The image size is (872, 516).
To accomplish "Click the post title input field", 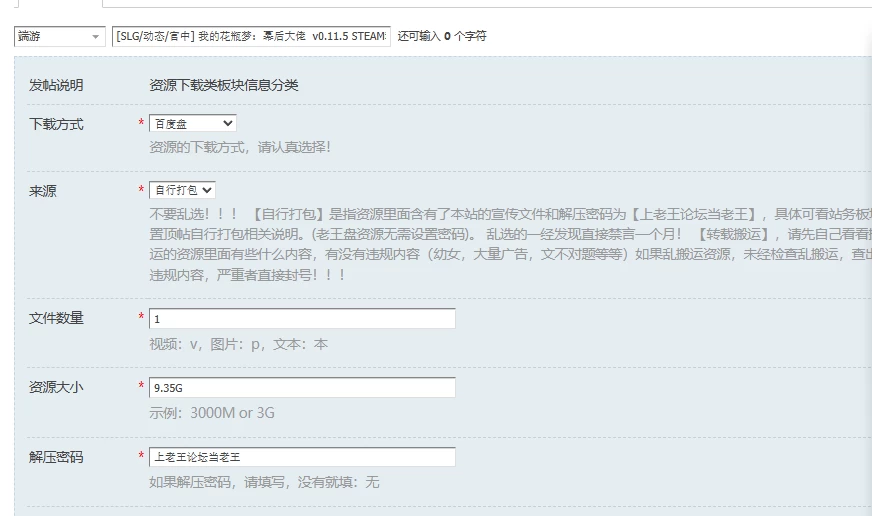I will coord(251,37).
